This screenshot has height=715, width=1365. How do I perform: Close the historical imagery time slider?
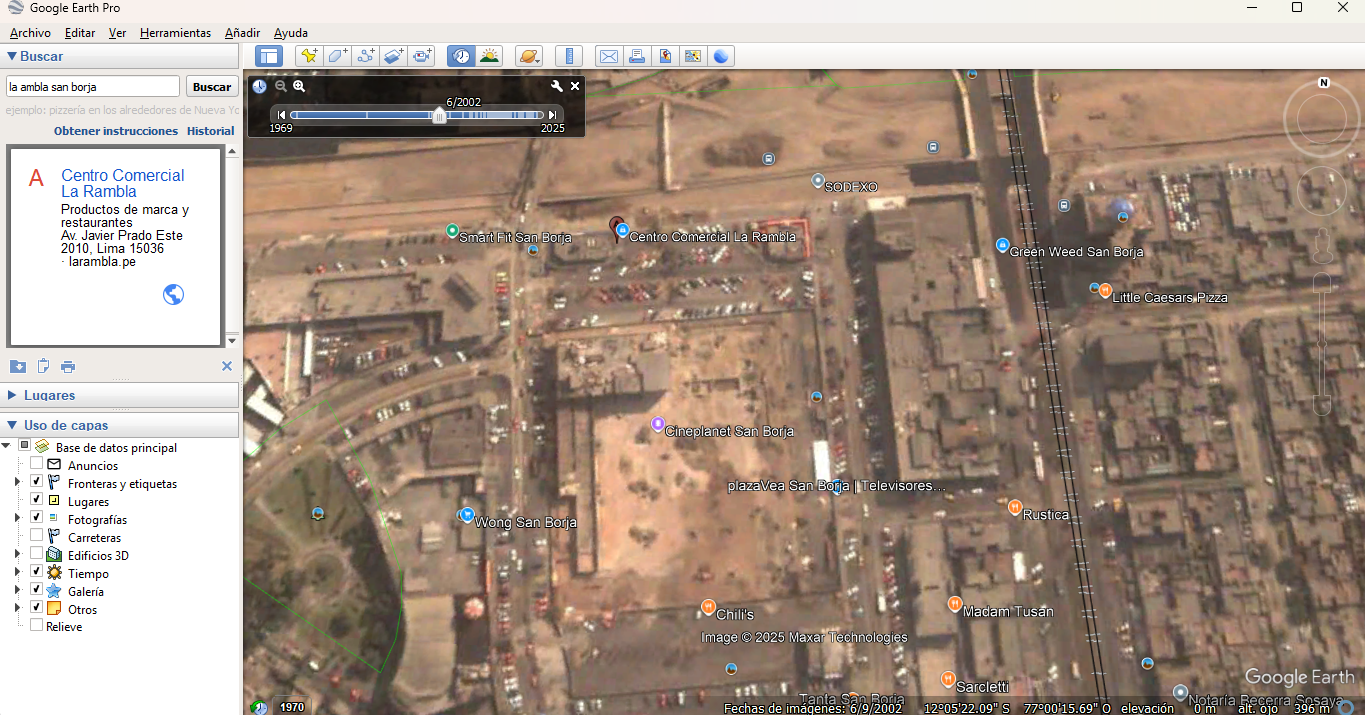point(575,87)
